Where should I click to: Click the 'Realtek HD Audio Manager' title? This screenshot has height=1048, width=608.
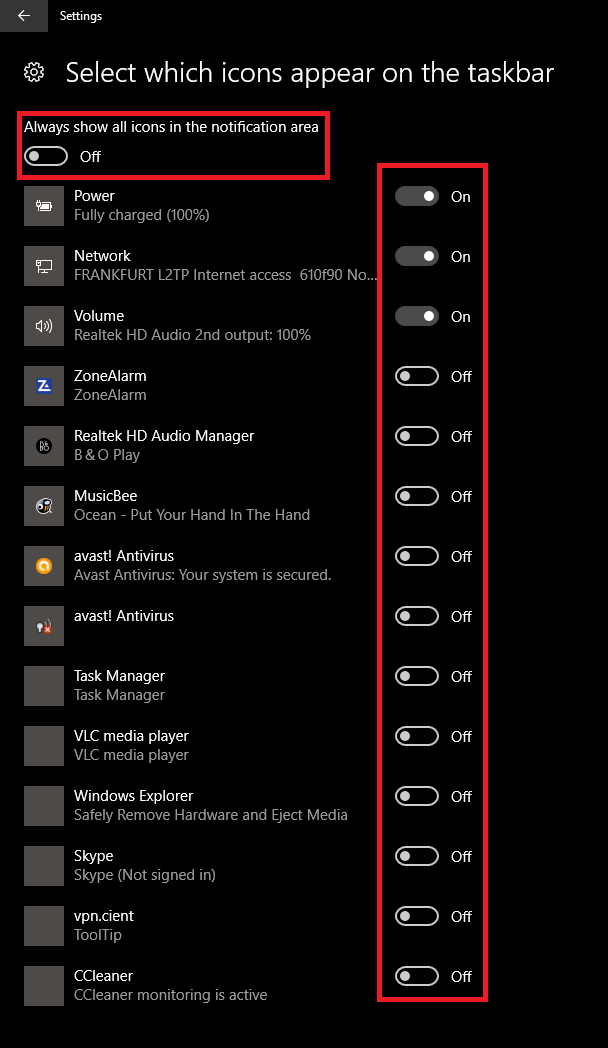[164, 436]
